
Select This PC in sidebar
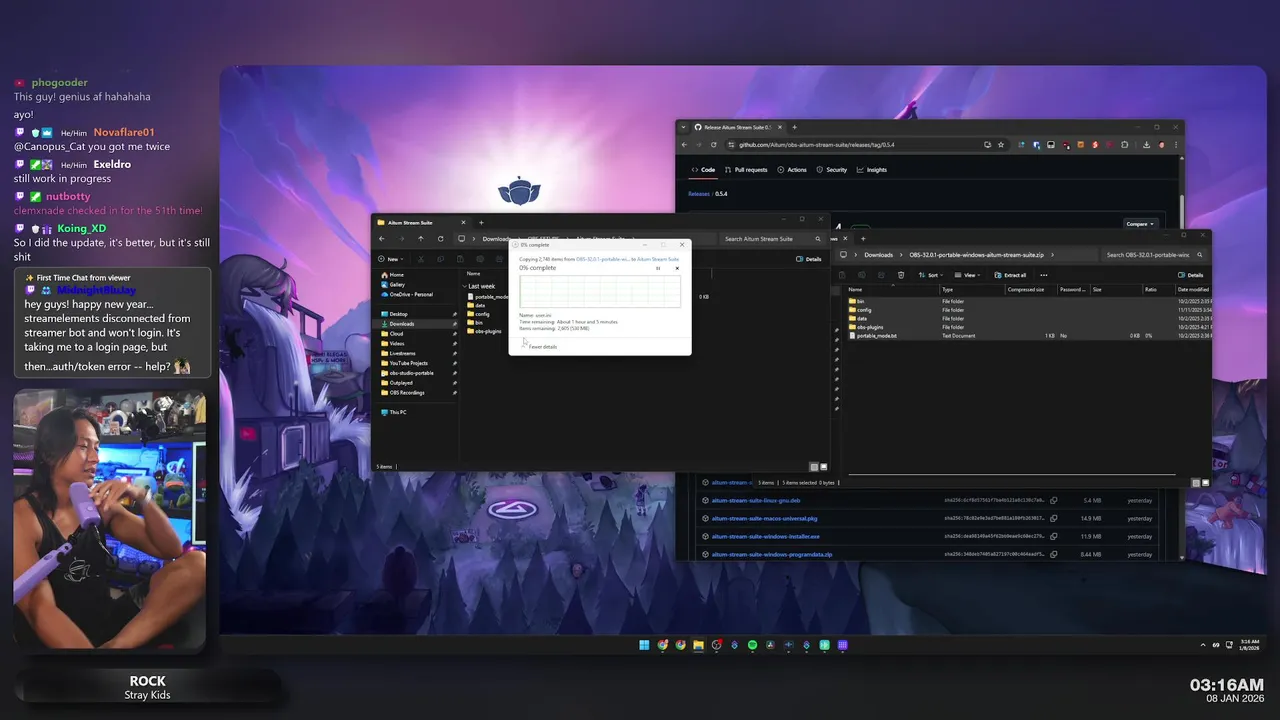(394, 412)
